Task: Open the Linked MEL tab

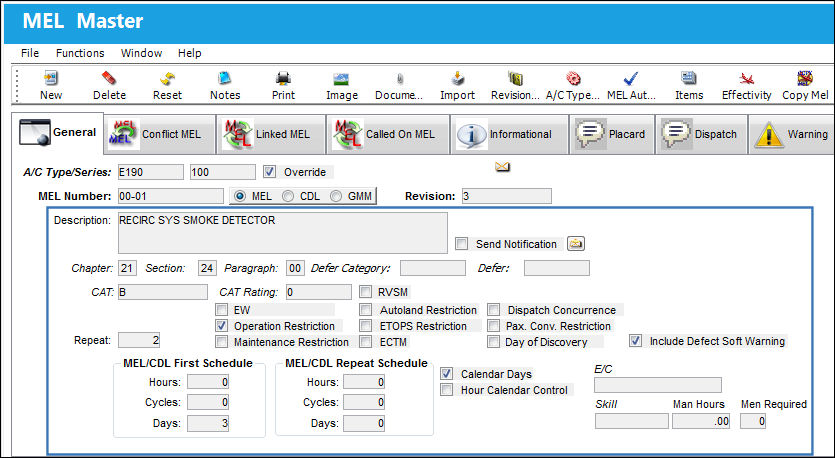Action: [272, 134]
